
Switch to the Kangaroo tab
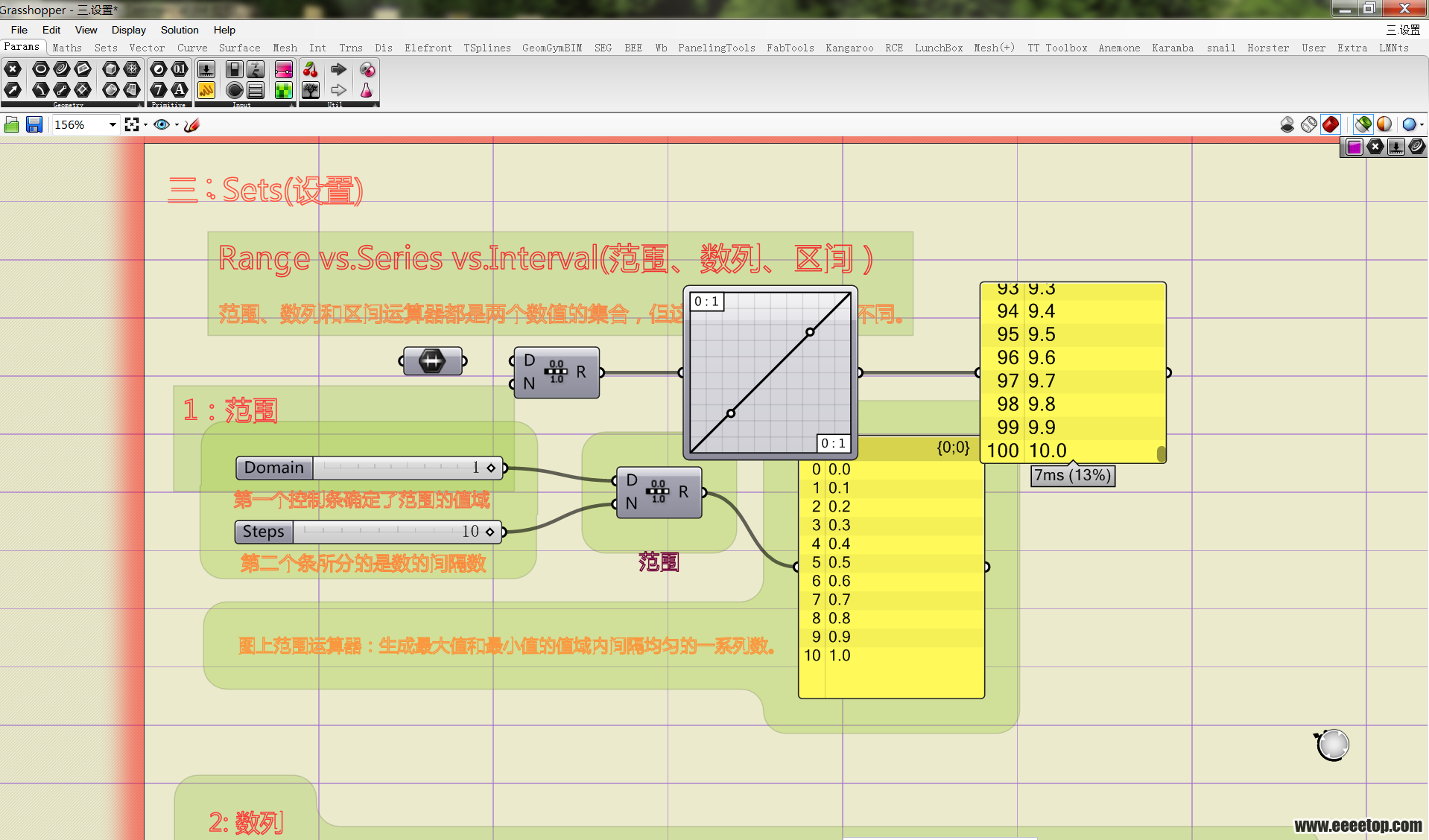click(849, 48)
